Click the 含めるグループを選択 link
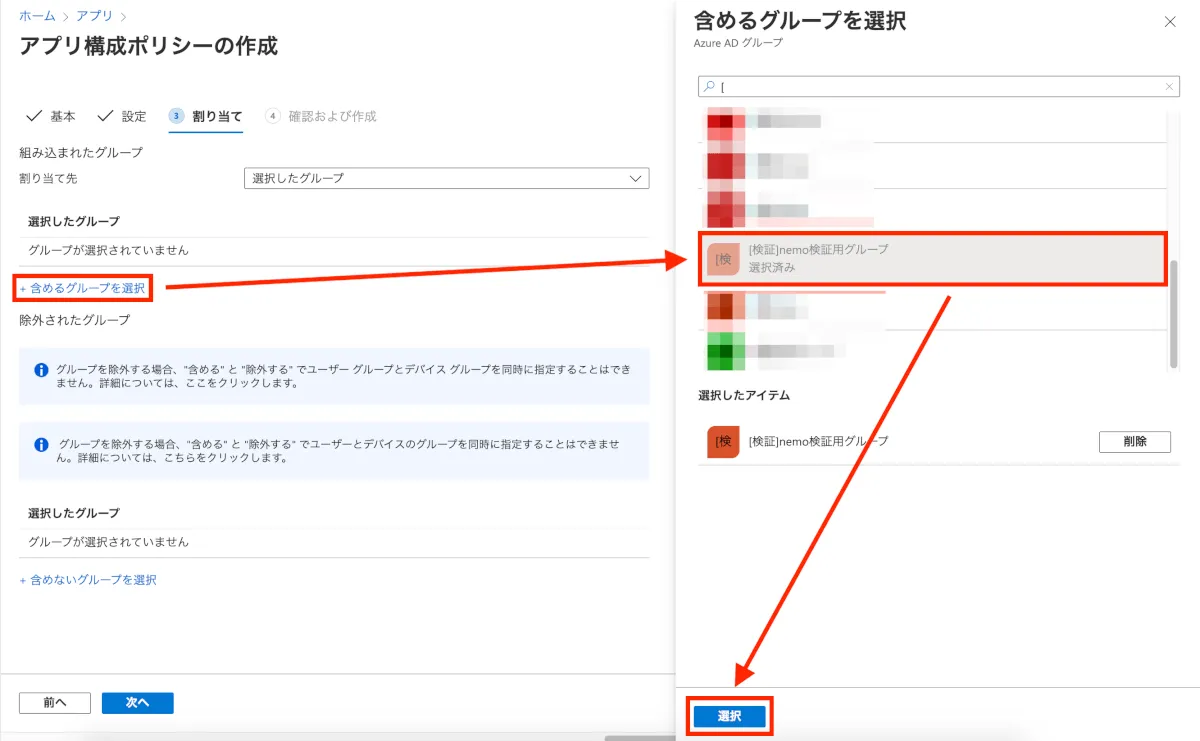 [x=83, y=288]
